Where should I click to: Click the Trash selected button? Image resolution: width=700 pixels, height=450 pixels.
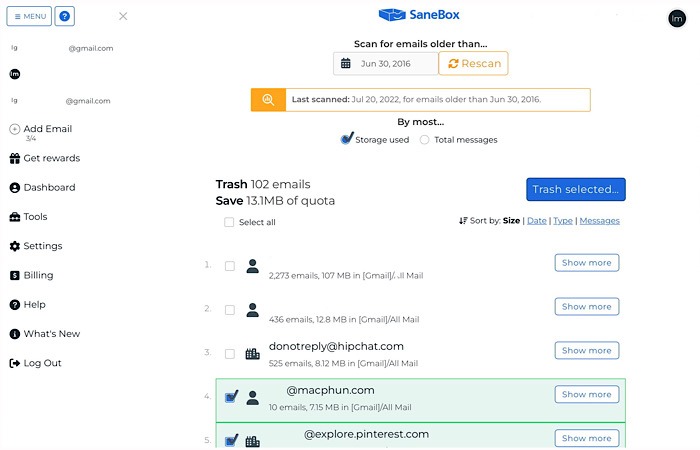pos(576,189)
